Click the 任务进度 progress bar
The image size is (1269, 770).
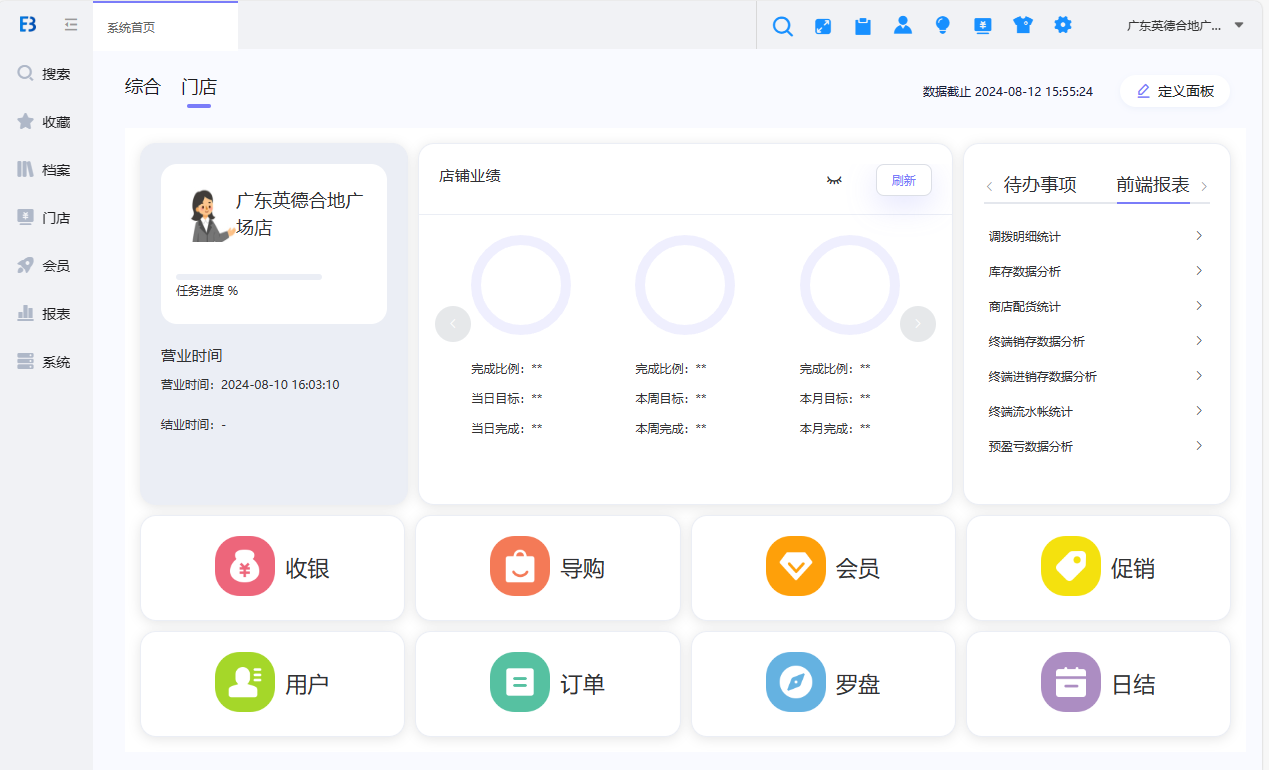coord(249,277)
